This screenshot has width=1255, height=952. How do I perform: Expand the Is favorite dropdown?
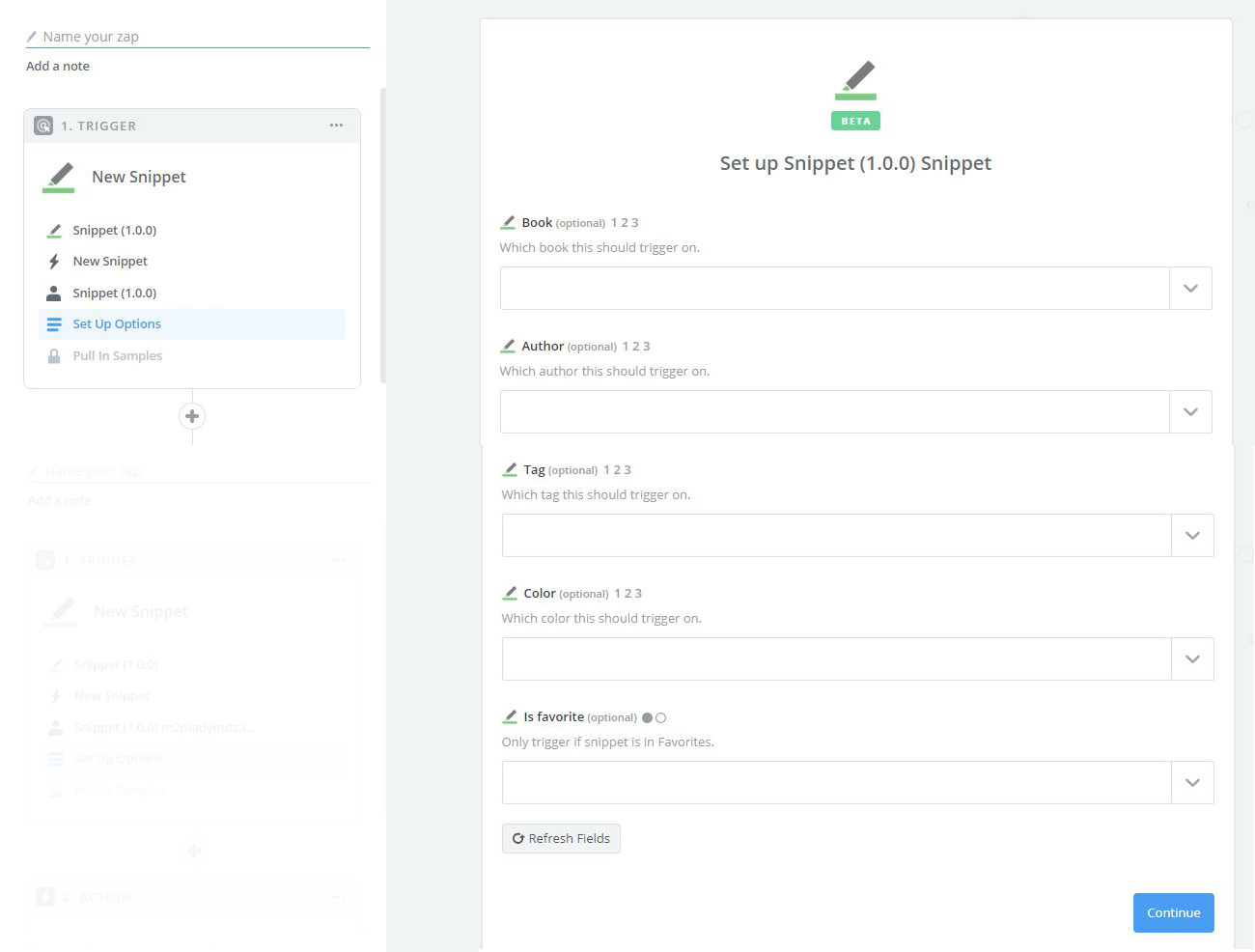click(1192, 783)
